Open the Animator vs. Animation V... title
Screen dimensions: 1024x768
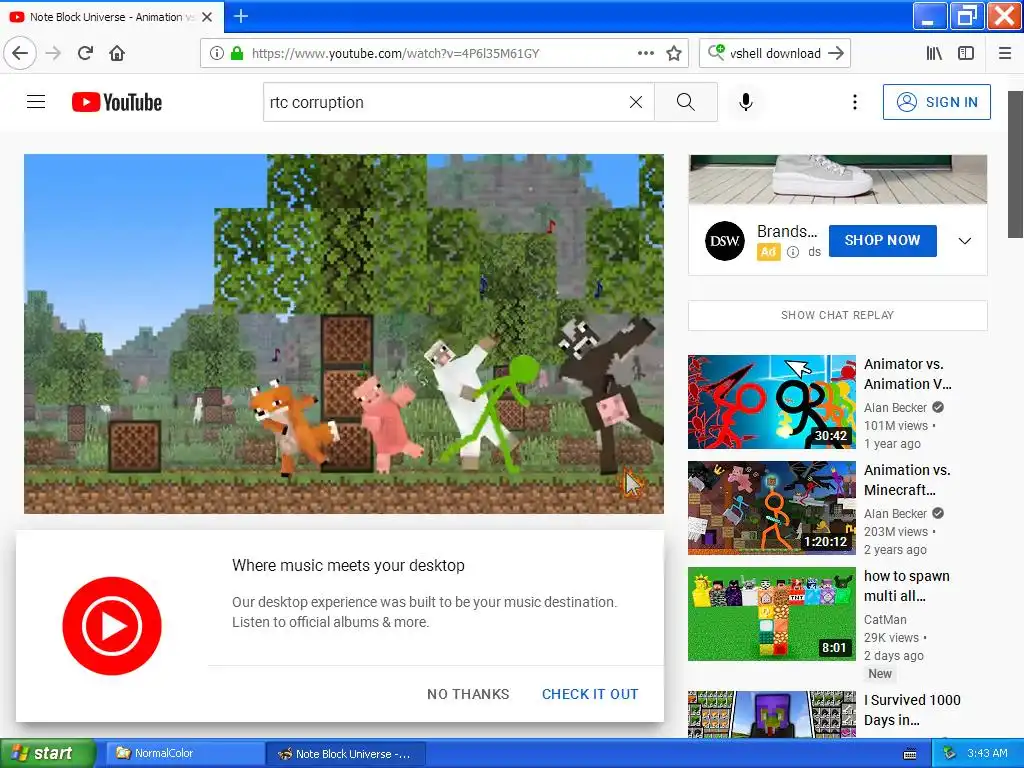pyautogui.click(x=908, y=374)
